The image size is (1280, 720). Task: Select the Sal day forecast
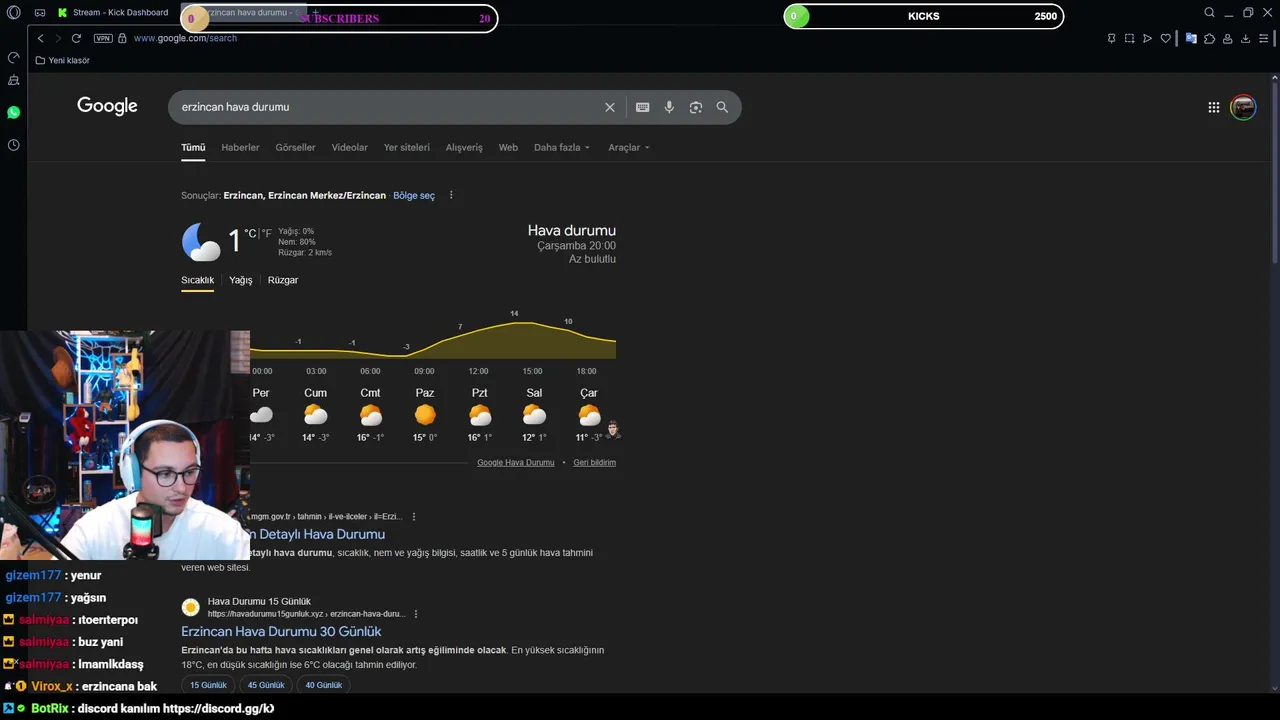(534, 415)
